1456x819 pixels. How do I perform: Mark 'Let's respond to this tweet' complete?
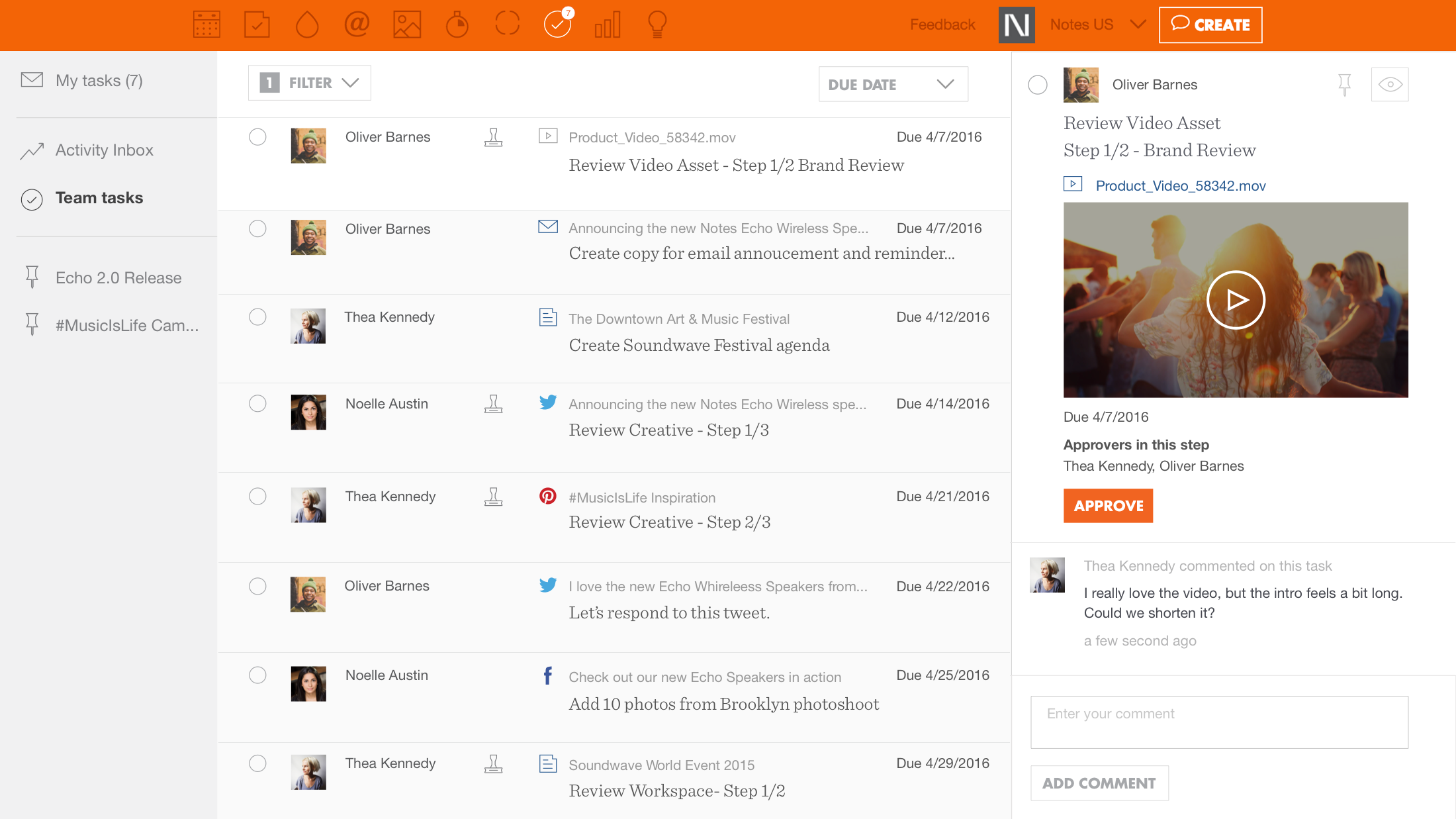click(x=257, y=586)
